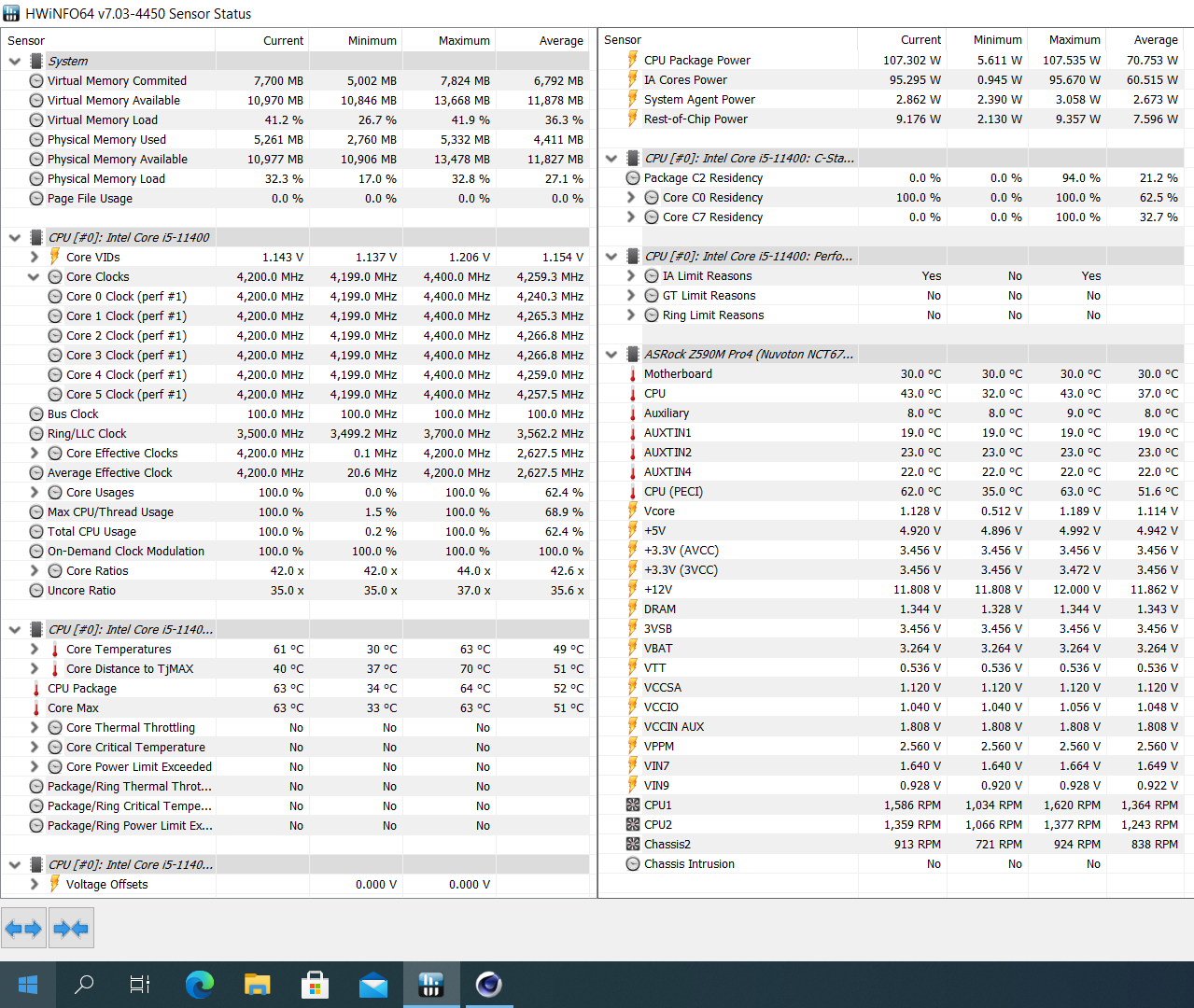The width and height of the screenshot is (1194, 1008).
Task: Click left pane Minimum column header
Action: tap(356, 40)
